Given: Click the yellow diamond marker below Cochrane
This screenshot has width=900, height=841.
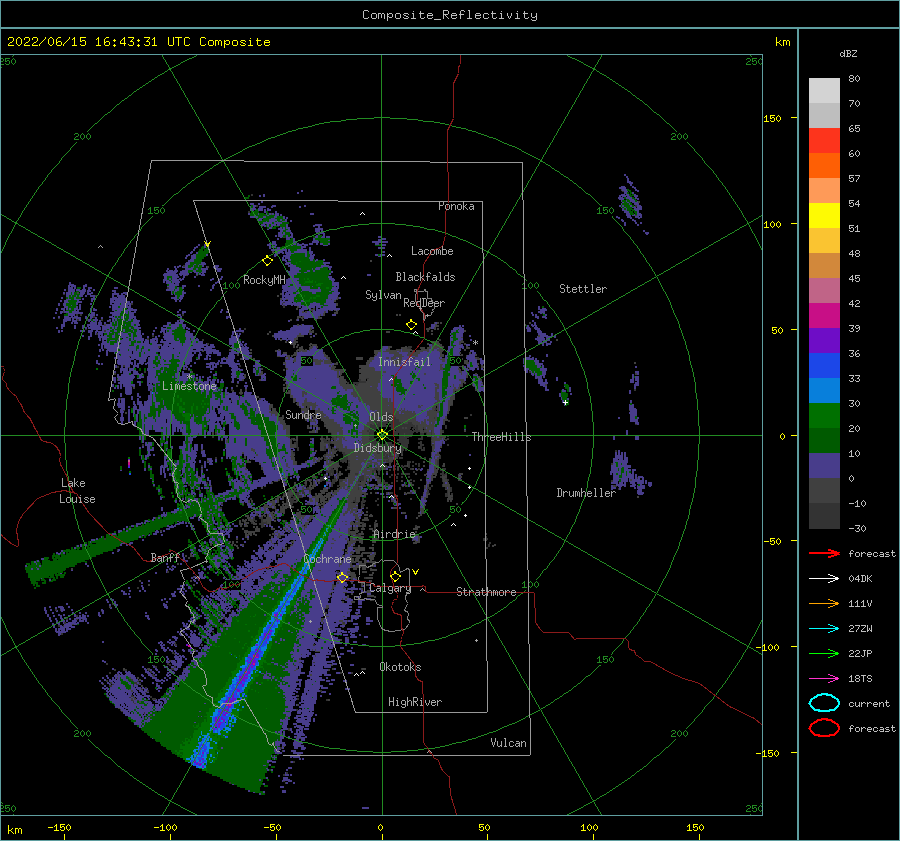Looking at the screenshot, I should coord(342,577).
